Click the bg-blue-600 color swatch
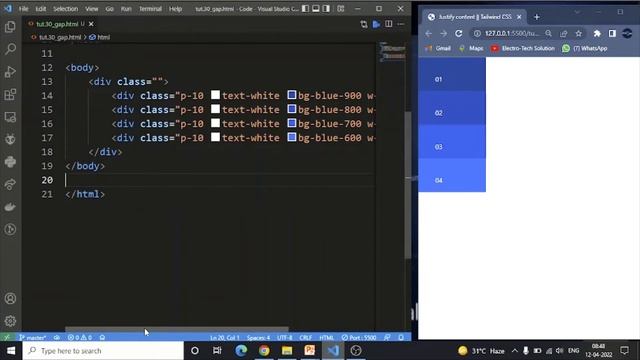This screenshot has height=360, width=640. tap(291, 137)
